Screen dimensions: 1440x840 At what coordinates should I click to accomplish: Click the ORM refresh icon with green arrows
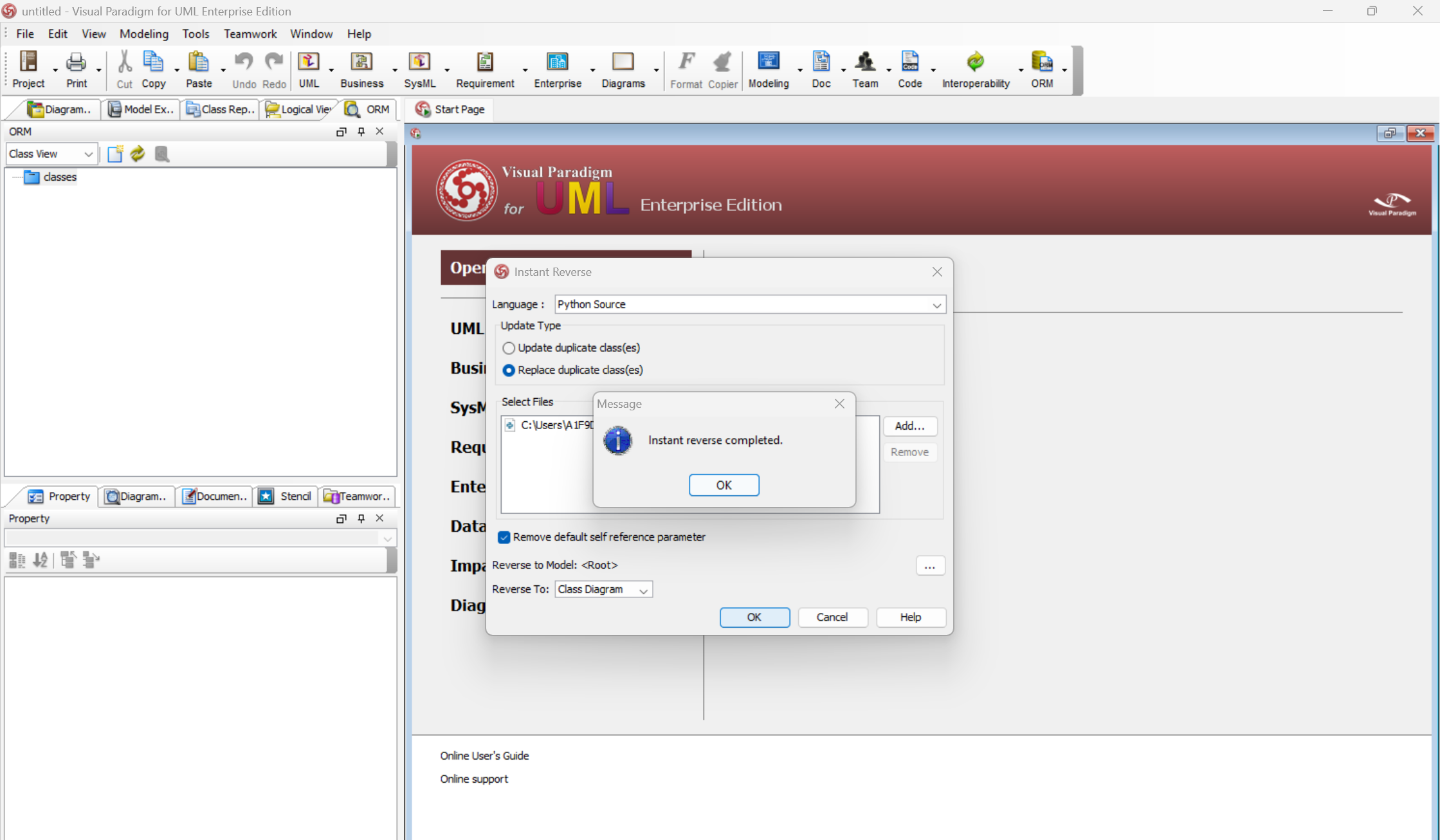coord(138,154)
